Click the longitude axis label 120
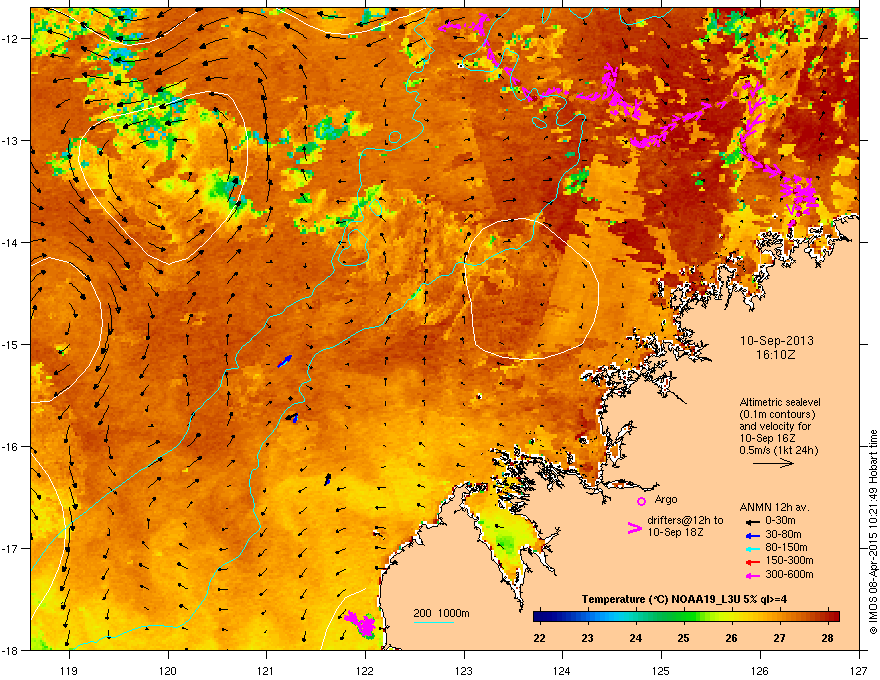Viewport: 880px width, 680px height. [168, 670]
